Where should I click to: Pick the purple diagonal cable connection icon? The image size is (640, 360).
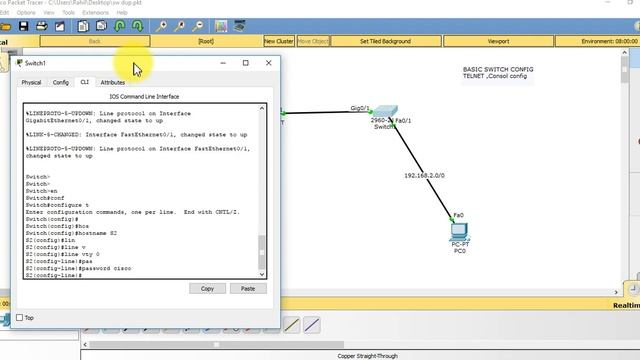pyautogui.click(x=312, y=325)
